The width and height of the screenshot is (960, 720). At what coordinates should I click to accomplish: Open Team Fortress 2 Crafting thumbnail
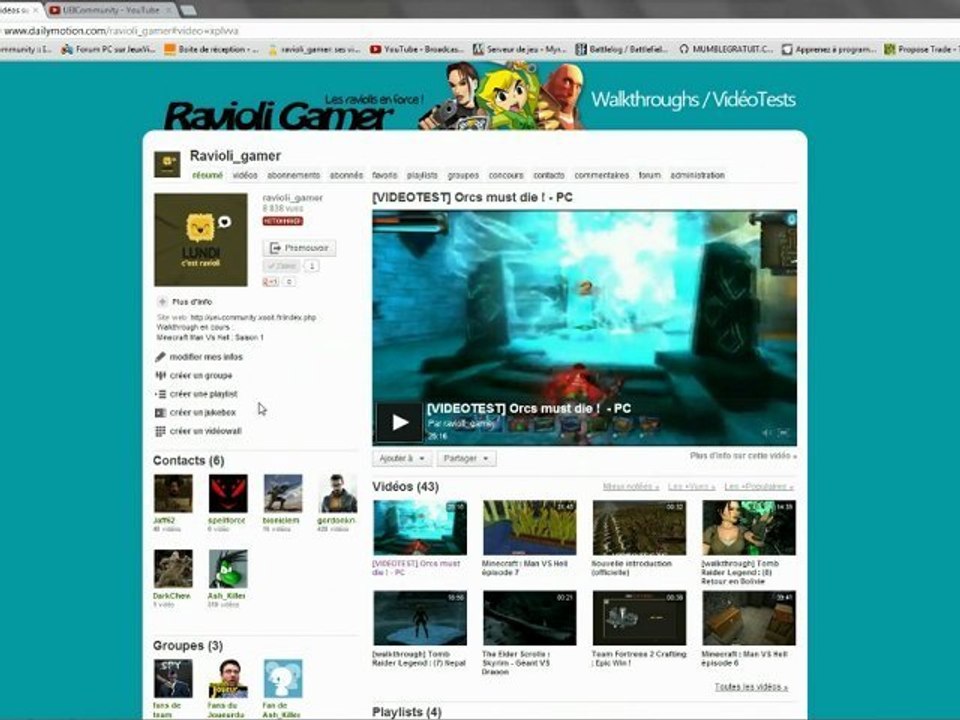(x=639, y=618)
